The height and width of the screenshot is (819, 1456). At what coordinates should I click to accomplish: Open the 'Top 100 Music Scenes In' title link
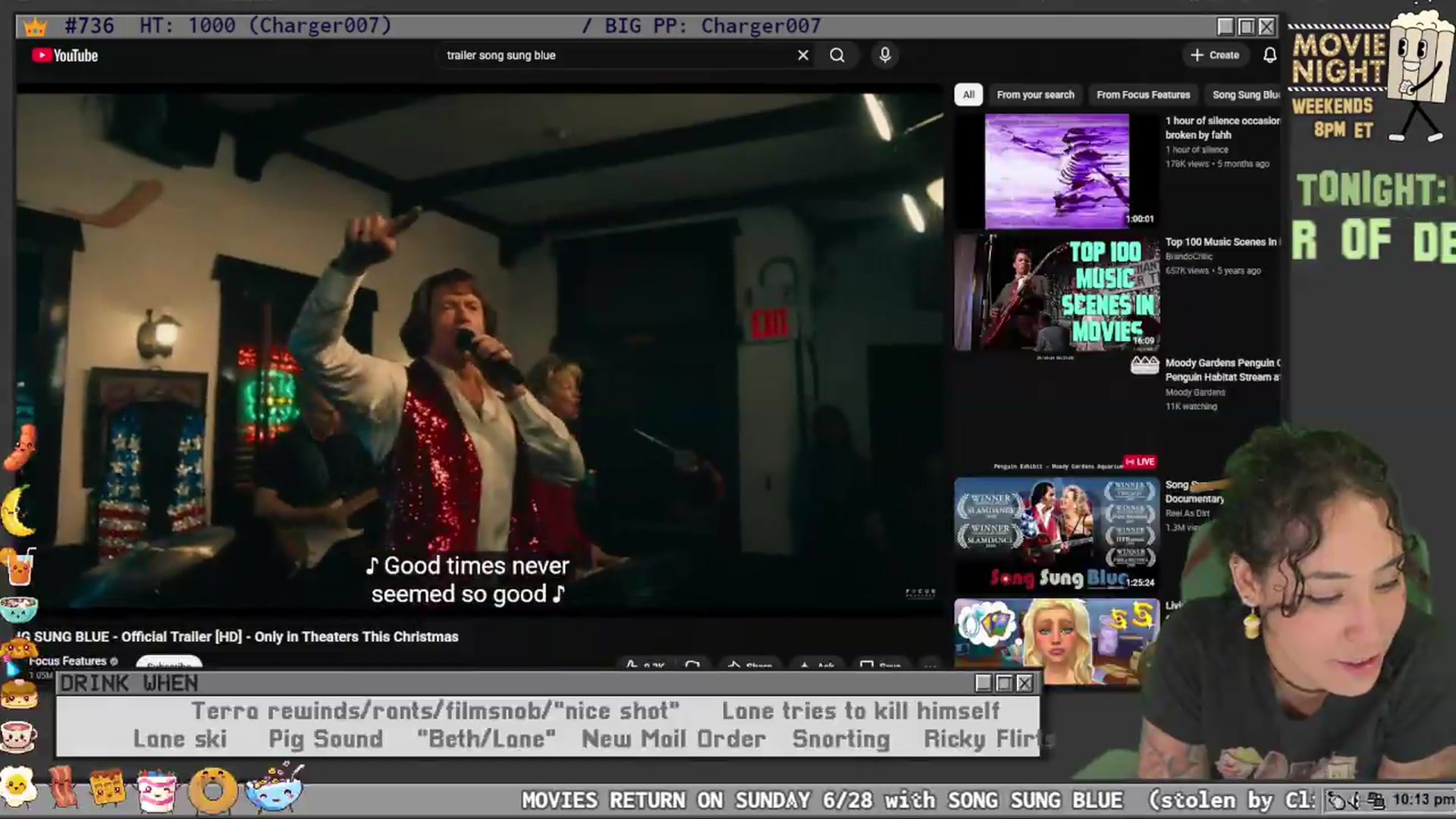1222,242
